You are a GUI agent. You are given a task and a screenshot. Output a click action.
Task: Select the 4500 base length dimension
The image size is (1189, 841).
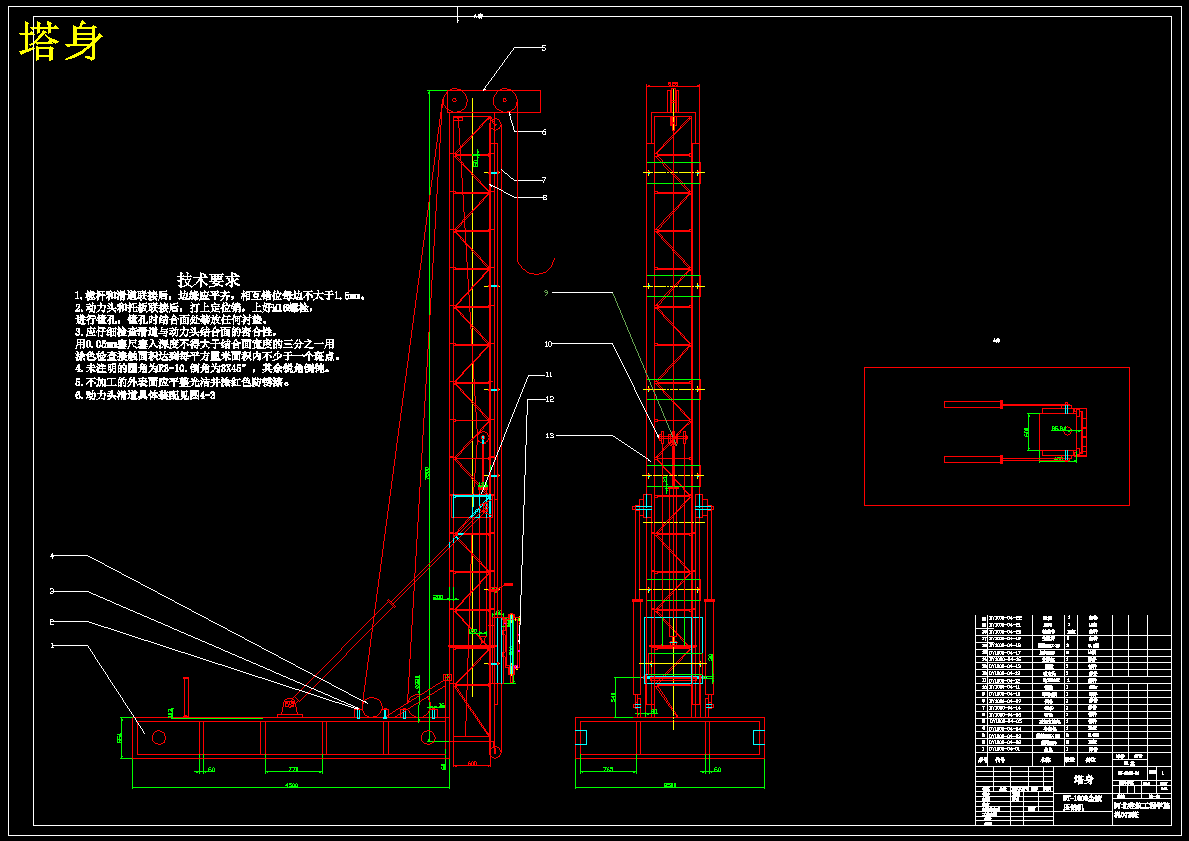point(291,784)
